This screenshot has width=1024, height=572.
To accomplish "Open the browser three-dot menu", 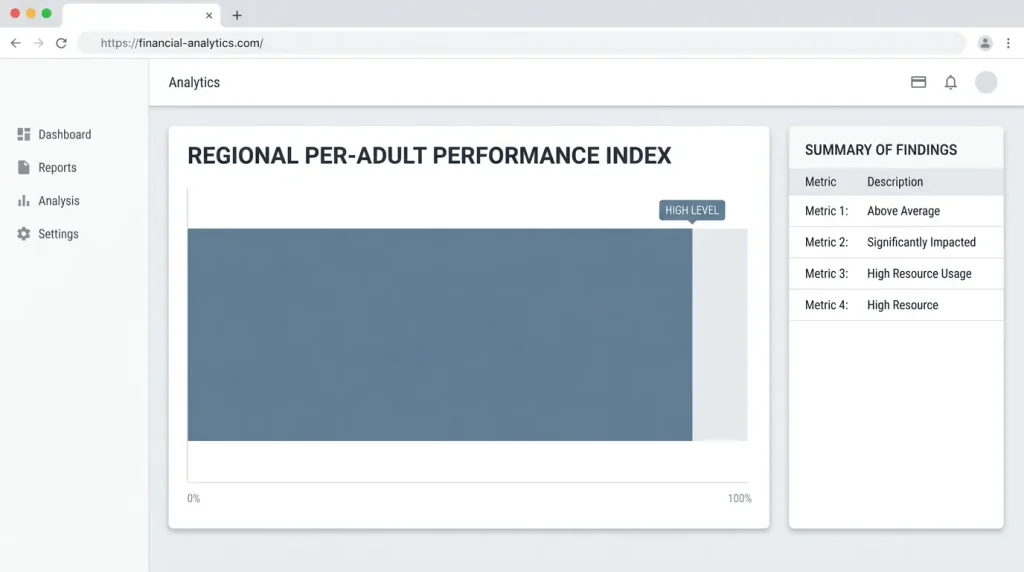I will [x=1008, y=43].
